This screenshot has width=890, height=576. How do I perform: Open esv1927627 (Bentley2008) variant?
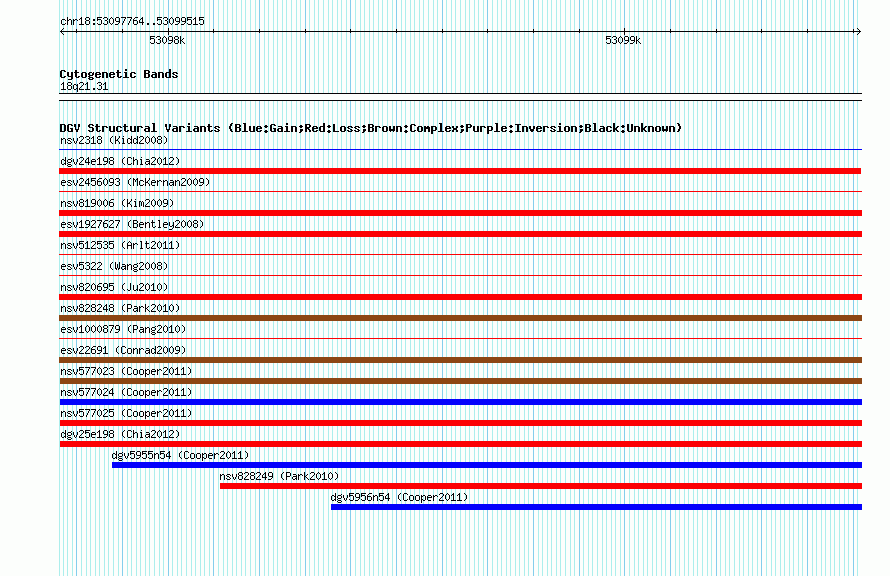pos(132,224)
